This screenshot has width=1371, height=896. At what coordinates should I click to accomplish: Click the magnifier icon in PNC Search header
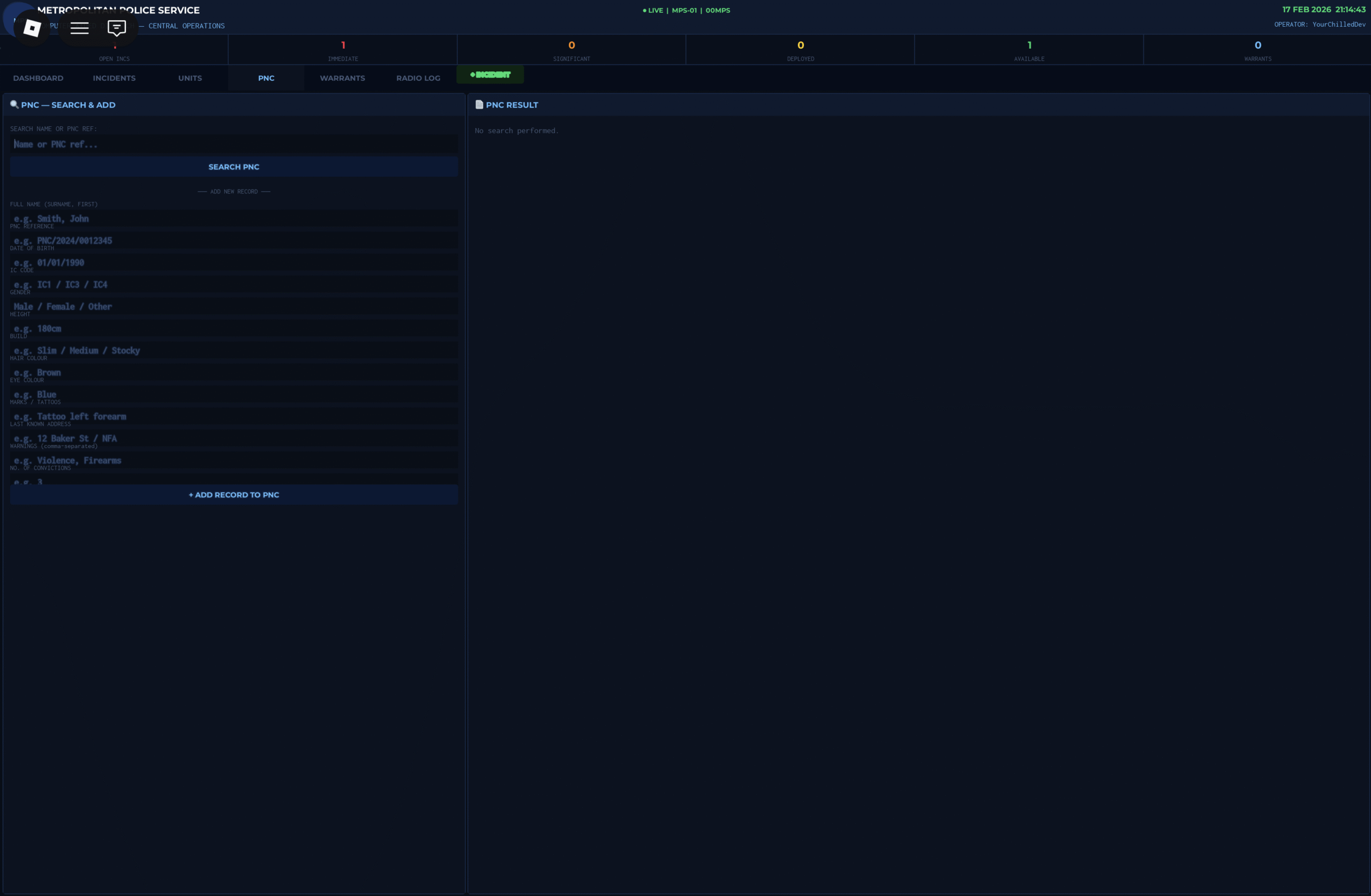pyautogui.click(x=14, y=105)
